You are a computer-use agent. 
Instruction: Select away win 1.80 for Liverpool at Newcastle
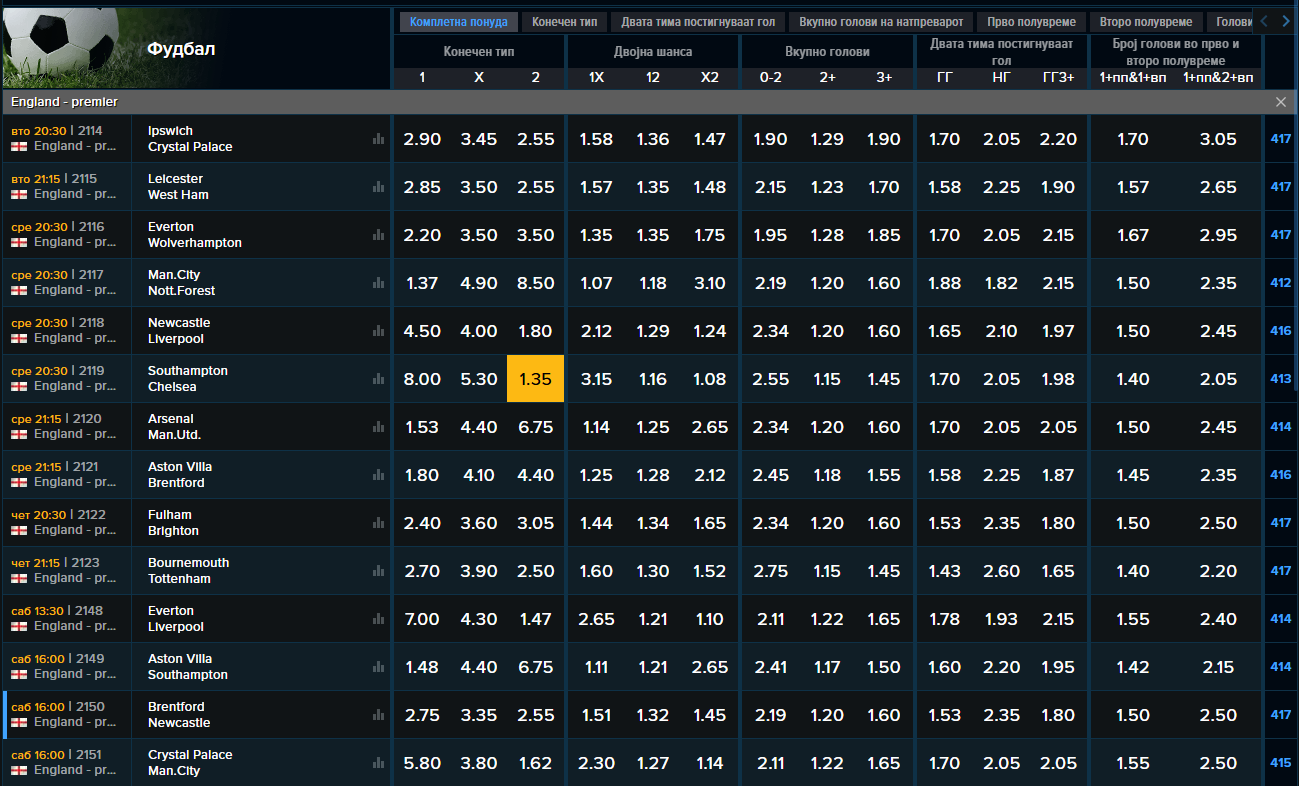pyautogui.click(x=536, y=331)
